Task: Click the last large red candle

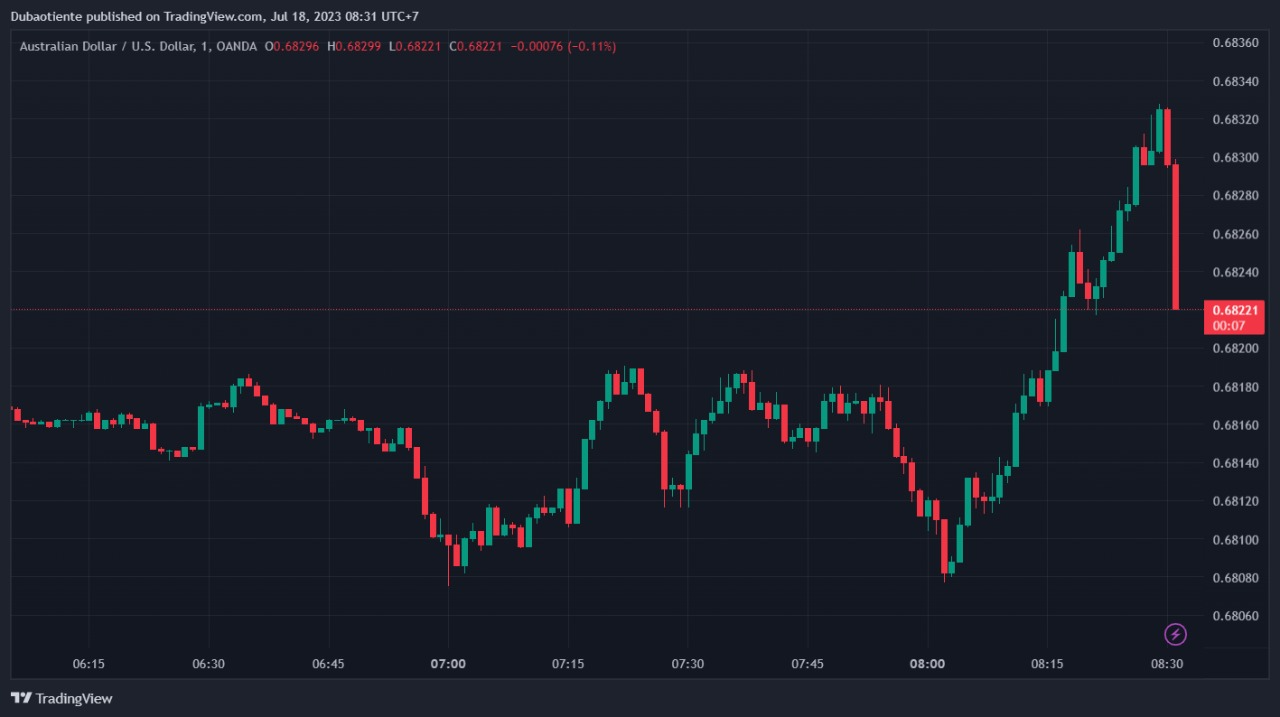Action: coord(1176,237)
